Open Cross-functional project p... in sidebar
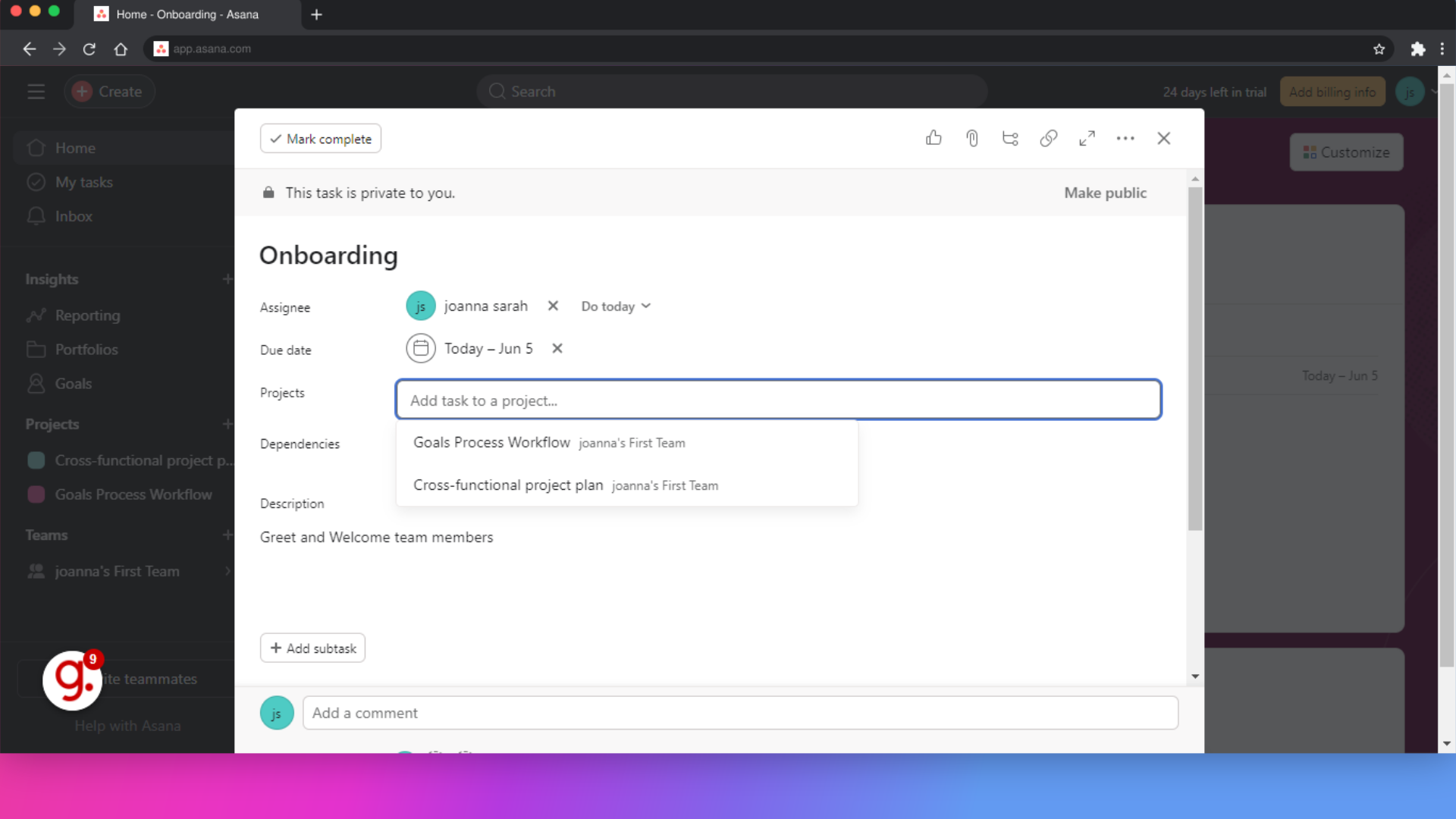The width and height of the screenshot is (1456, 819). [144, 460]
